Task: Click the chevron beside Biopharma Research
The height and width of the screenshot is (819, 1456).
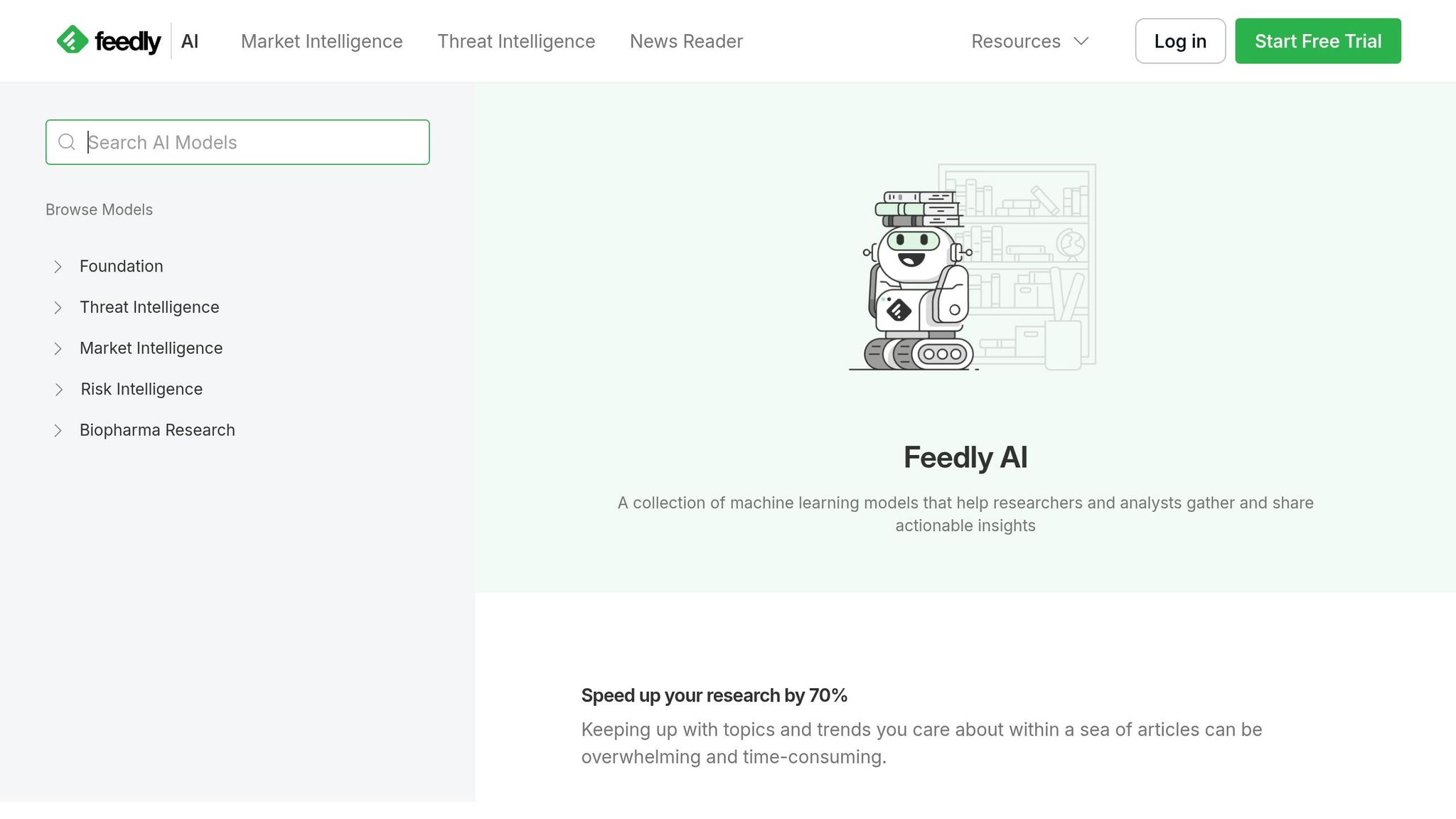Action: (x=58, y=429)
